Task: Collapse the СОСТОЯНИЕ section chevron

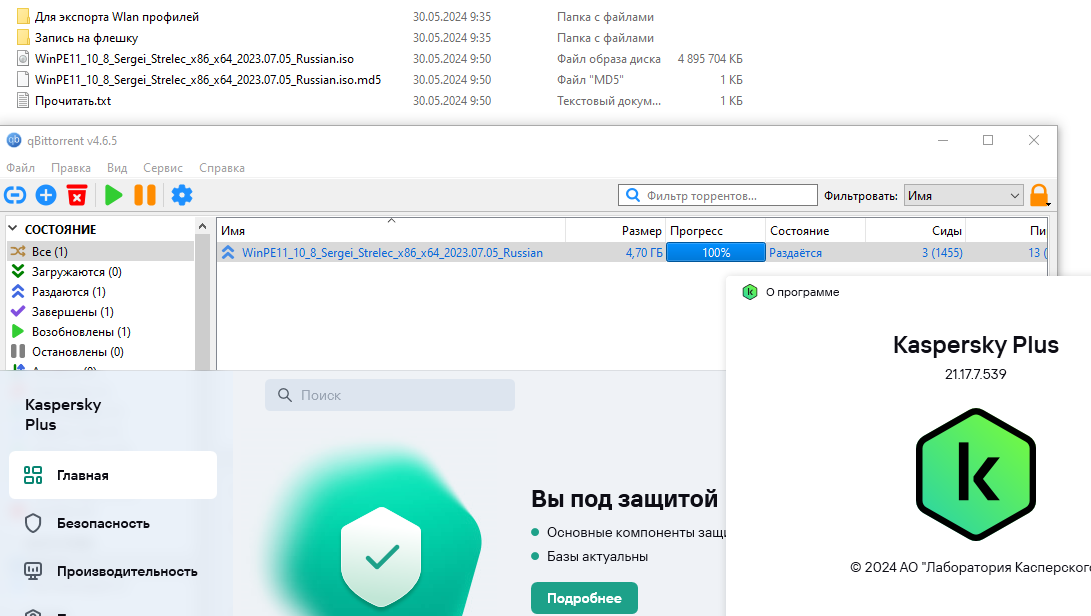Action: pos(13,228)
